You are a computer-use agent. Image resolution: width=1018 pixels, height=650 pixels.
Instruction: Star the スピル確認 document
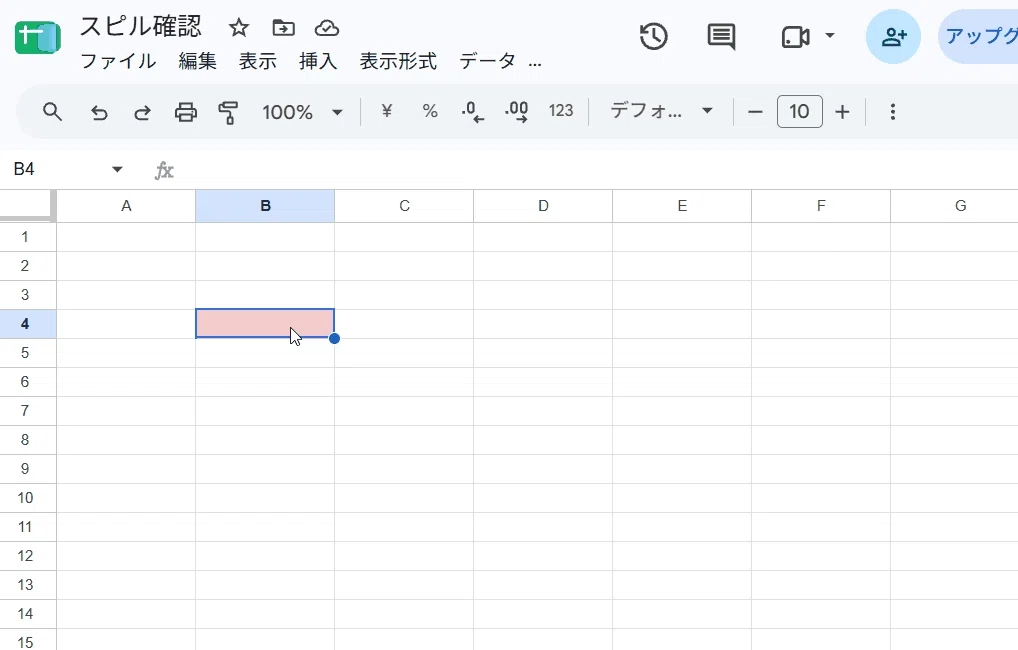pos(239,28)
